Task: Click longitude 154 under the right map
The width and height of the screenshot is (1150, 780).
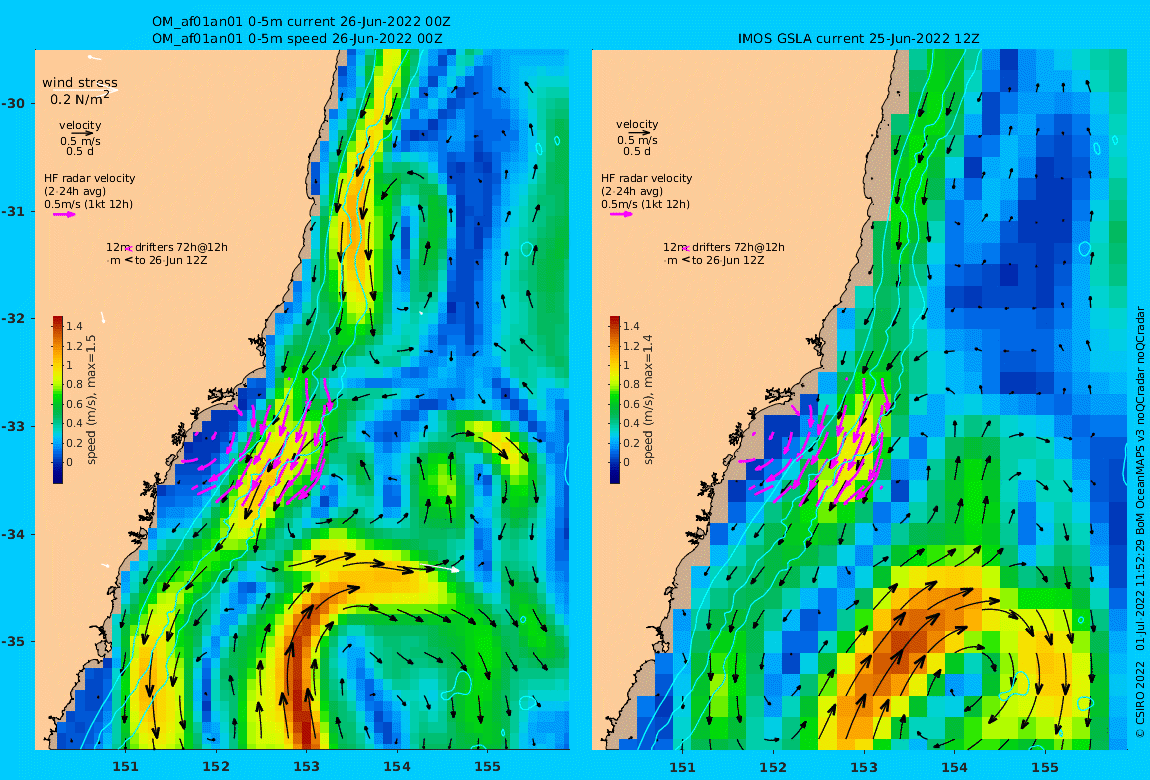Action: coord(954,767)
